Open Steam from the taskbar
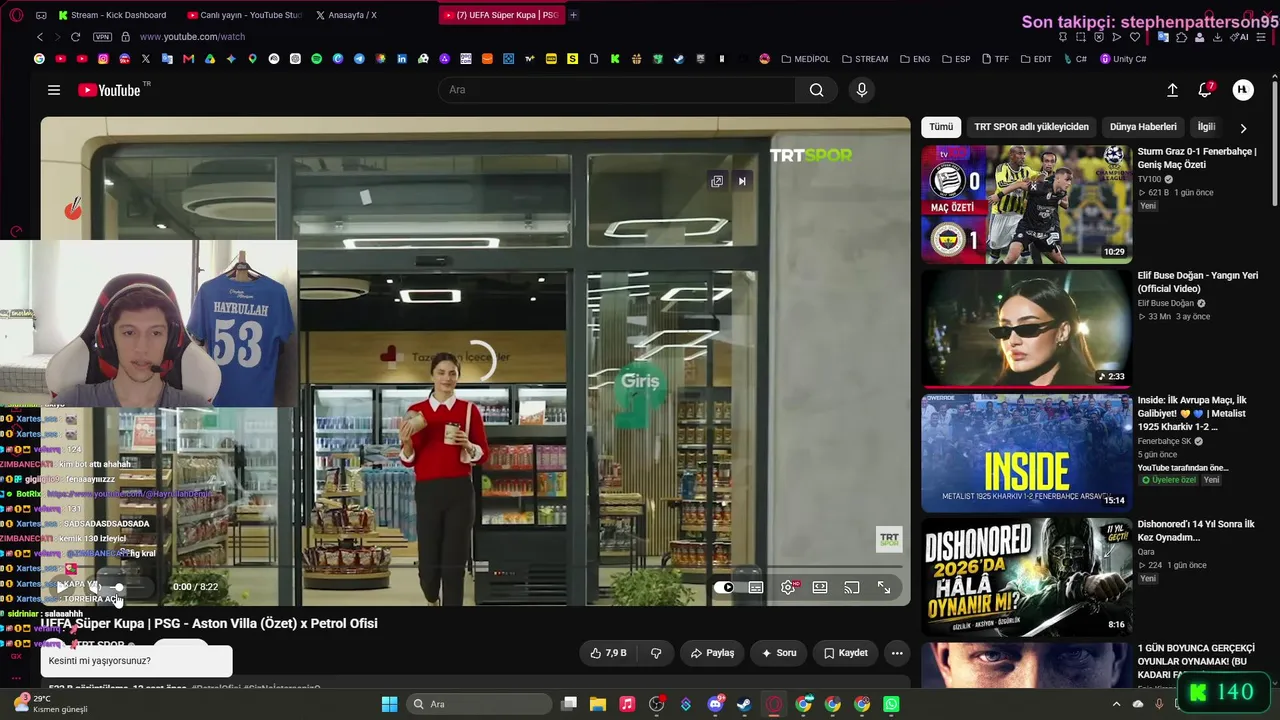This screenshot has height=720, width=1280. pos(744,704)
